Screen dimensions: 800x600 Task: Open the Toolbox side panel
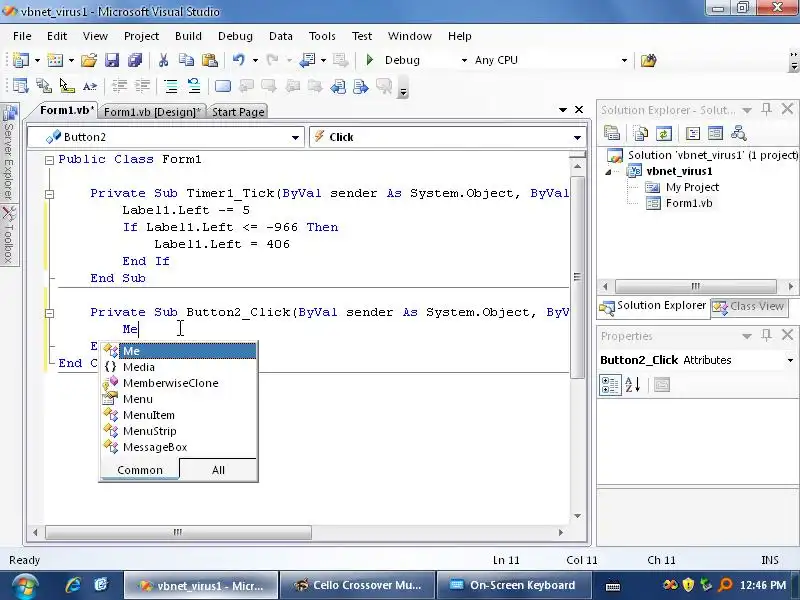coord(9,236)
